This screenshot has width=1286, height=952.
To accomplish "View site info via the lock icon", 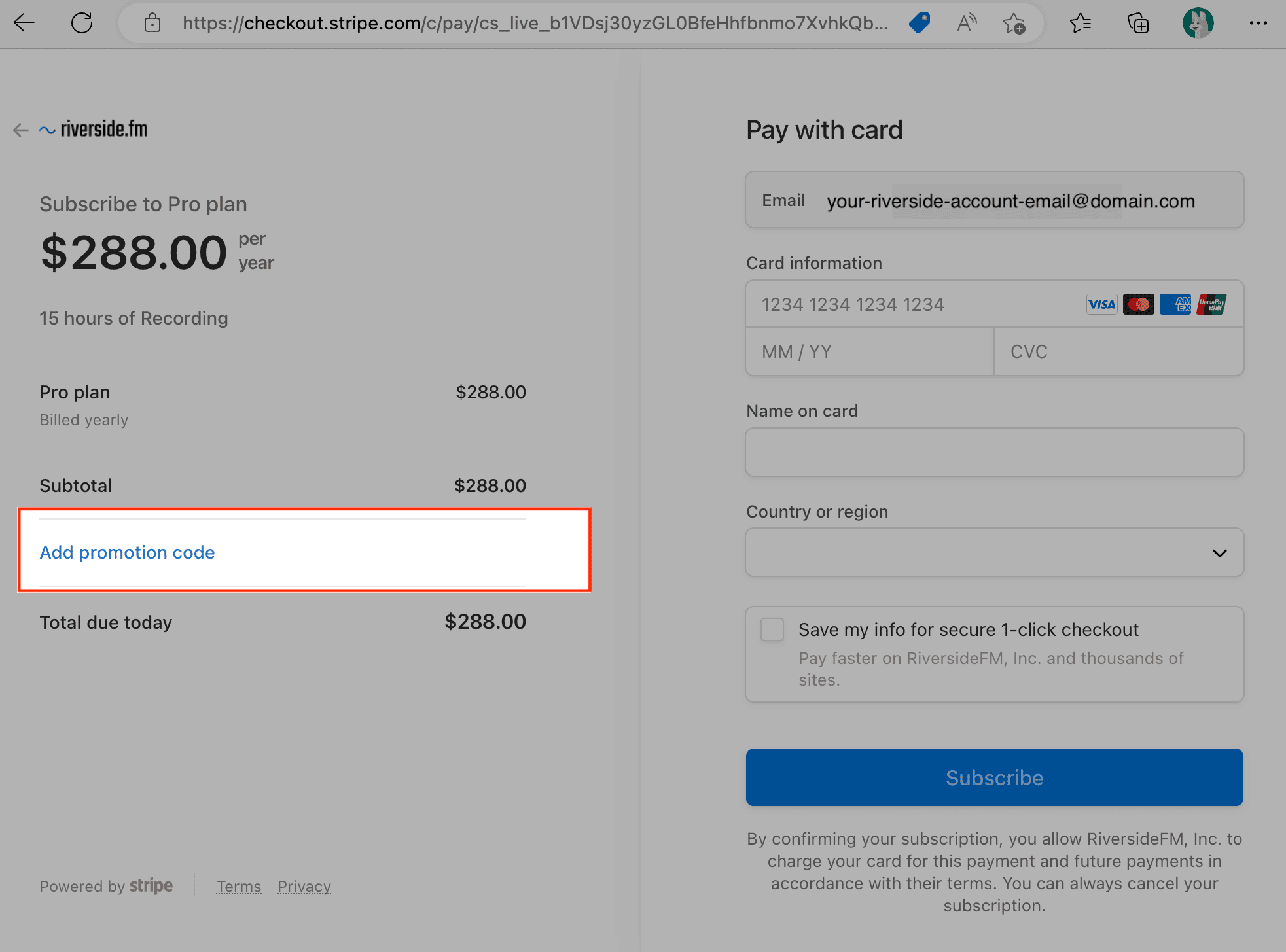I will tap(152, 23).
